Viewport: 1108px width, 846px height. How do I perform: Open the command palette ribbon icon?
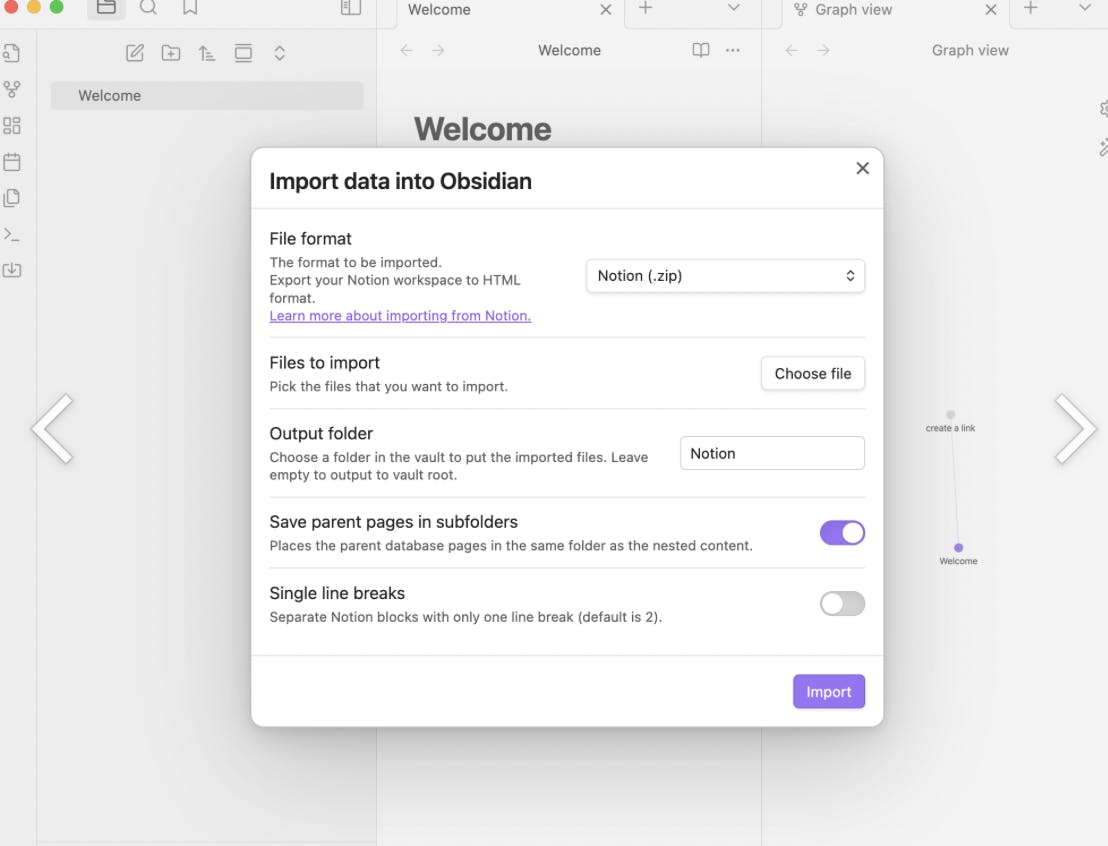(12, 234)
